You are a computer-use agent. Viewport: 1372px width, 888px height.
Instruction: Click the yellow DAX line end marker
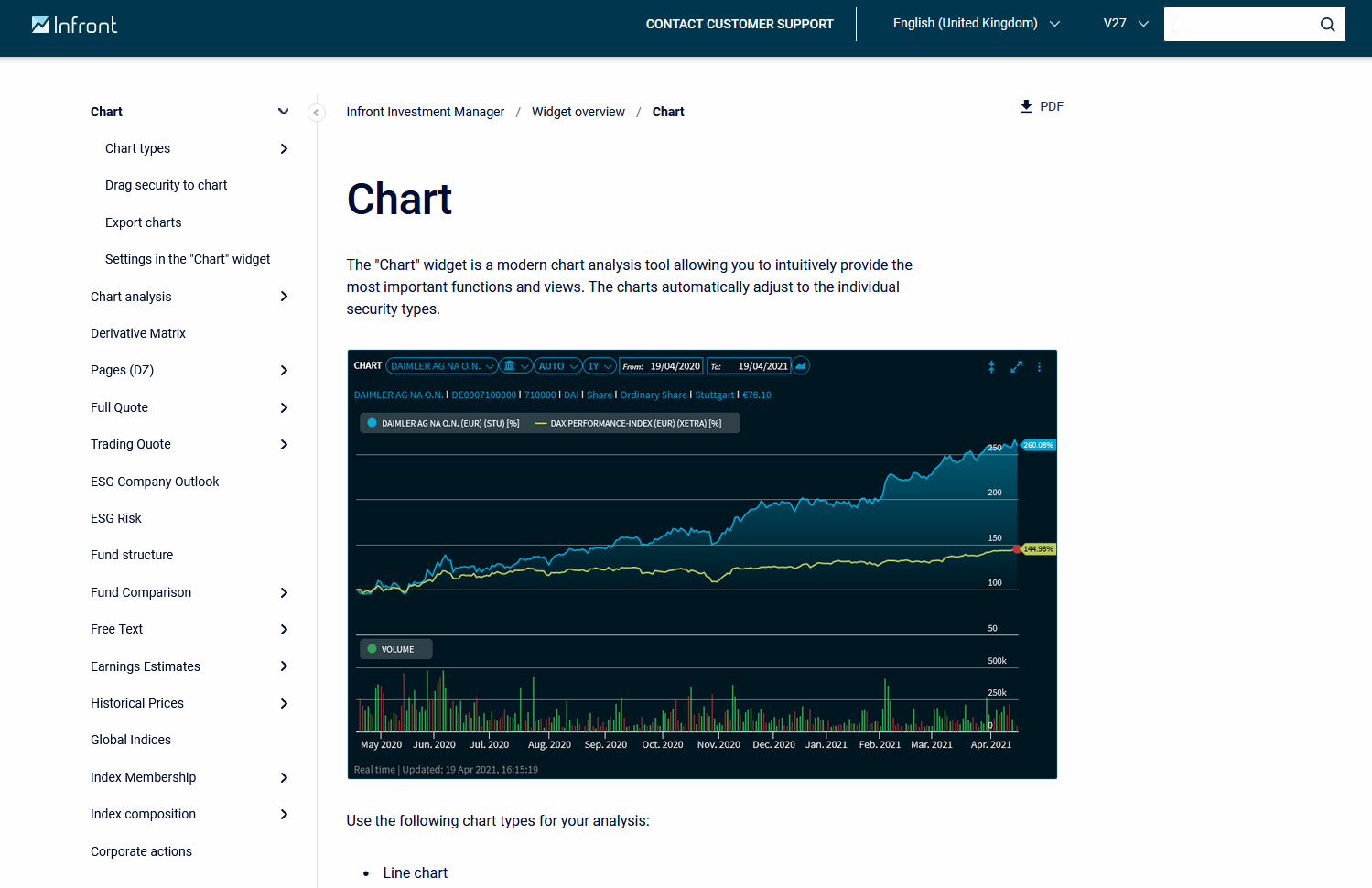coord(1017,549)
